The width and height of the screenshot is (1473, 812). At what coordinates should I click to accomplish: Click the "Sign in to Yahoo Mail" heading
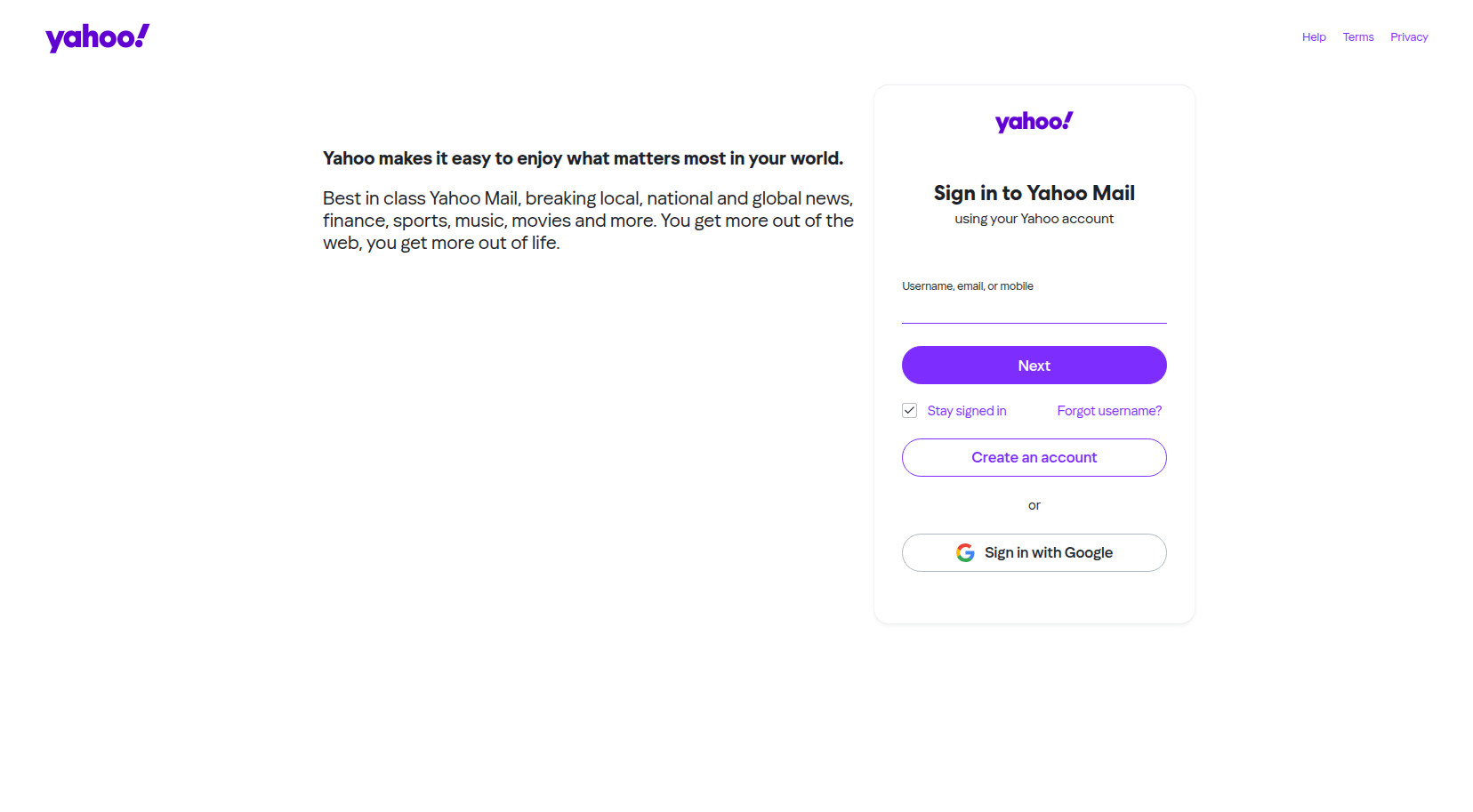[1034, 193]
